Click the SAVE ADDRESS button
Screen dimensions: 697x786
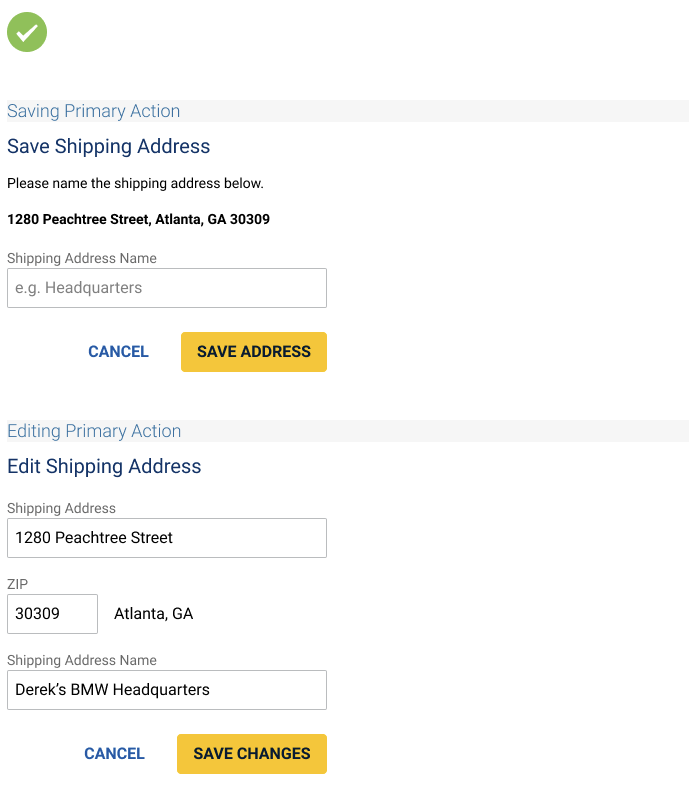[254, 352]
